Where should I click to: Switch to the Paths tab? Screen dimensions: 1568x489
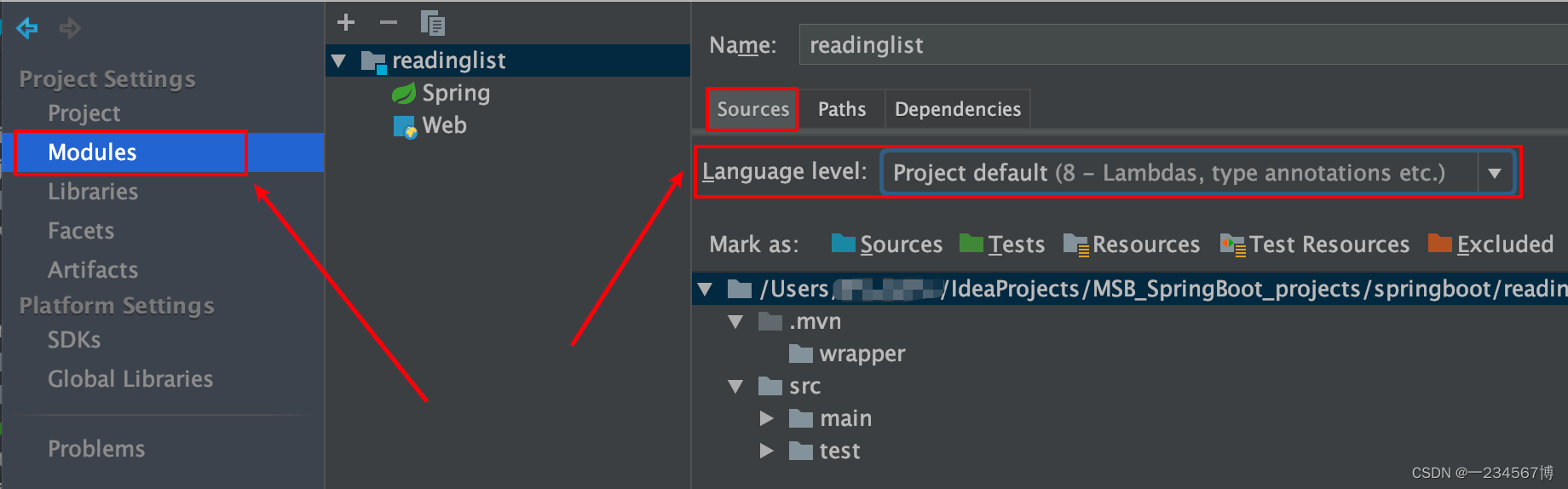click(x=841, y=109)
